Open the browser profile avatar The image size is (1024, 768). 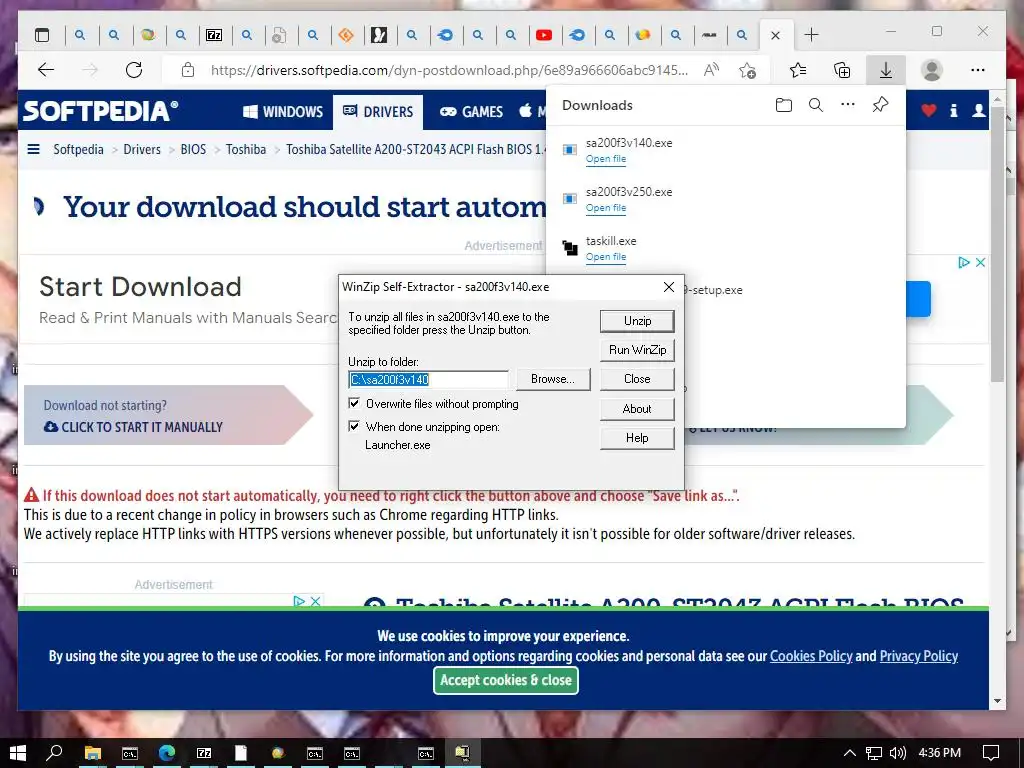(932, 70)
